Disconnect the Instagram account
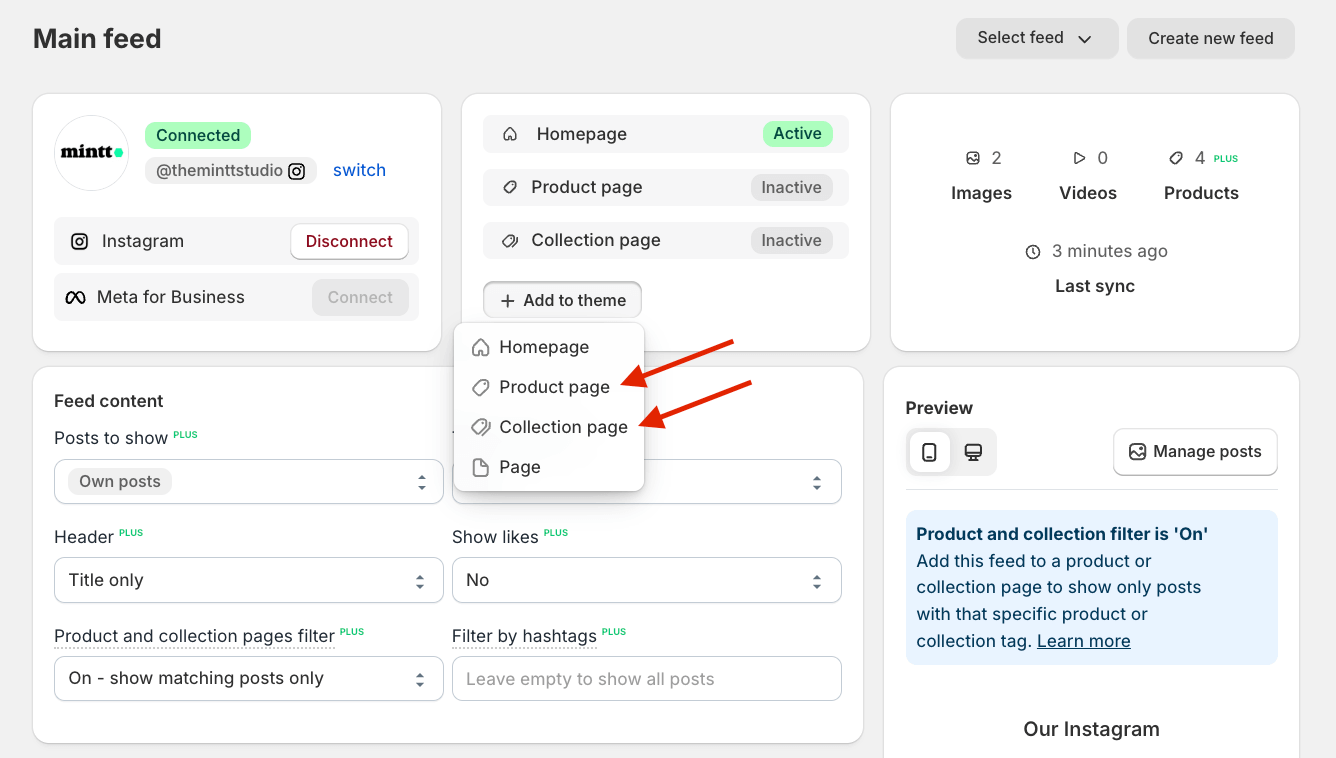This screenshot has width=1336, height=758. (x=349, y=241)
